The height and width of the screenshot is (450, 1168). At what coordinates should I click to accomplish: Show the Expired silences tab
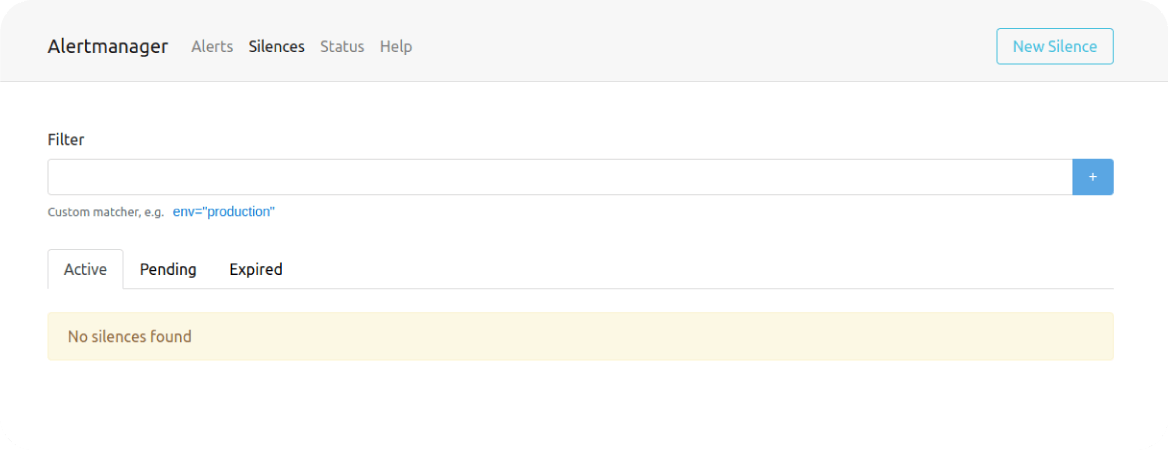coord(256,269)
